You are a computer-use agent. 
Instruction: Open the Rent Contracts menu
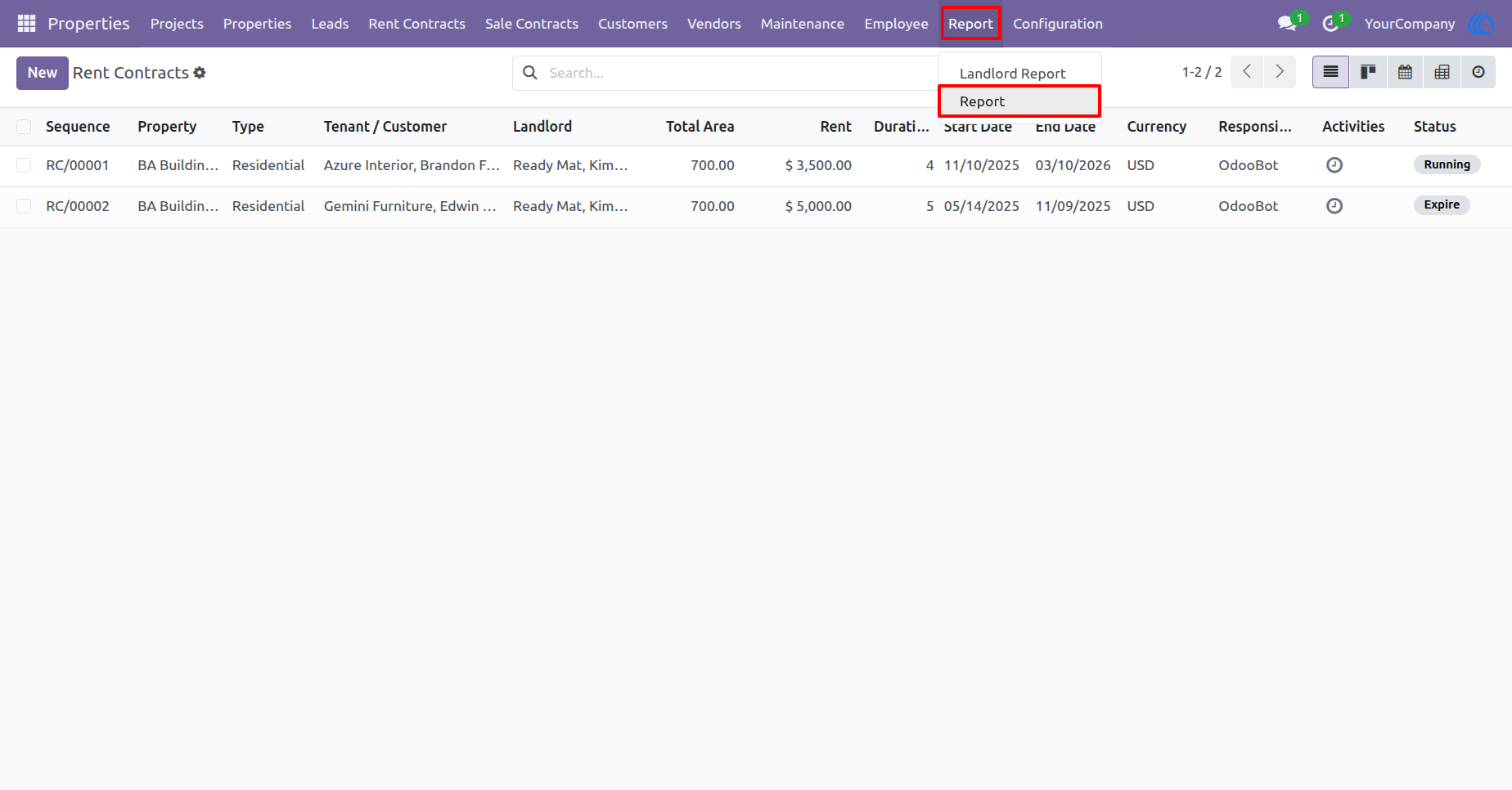point(416,24)
